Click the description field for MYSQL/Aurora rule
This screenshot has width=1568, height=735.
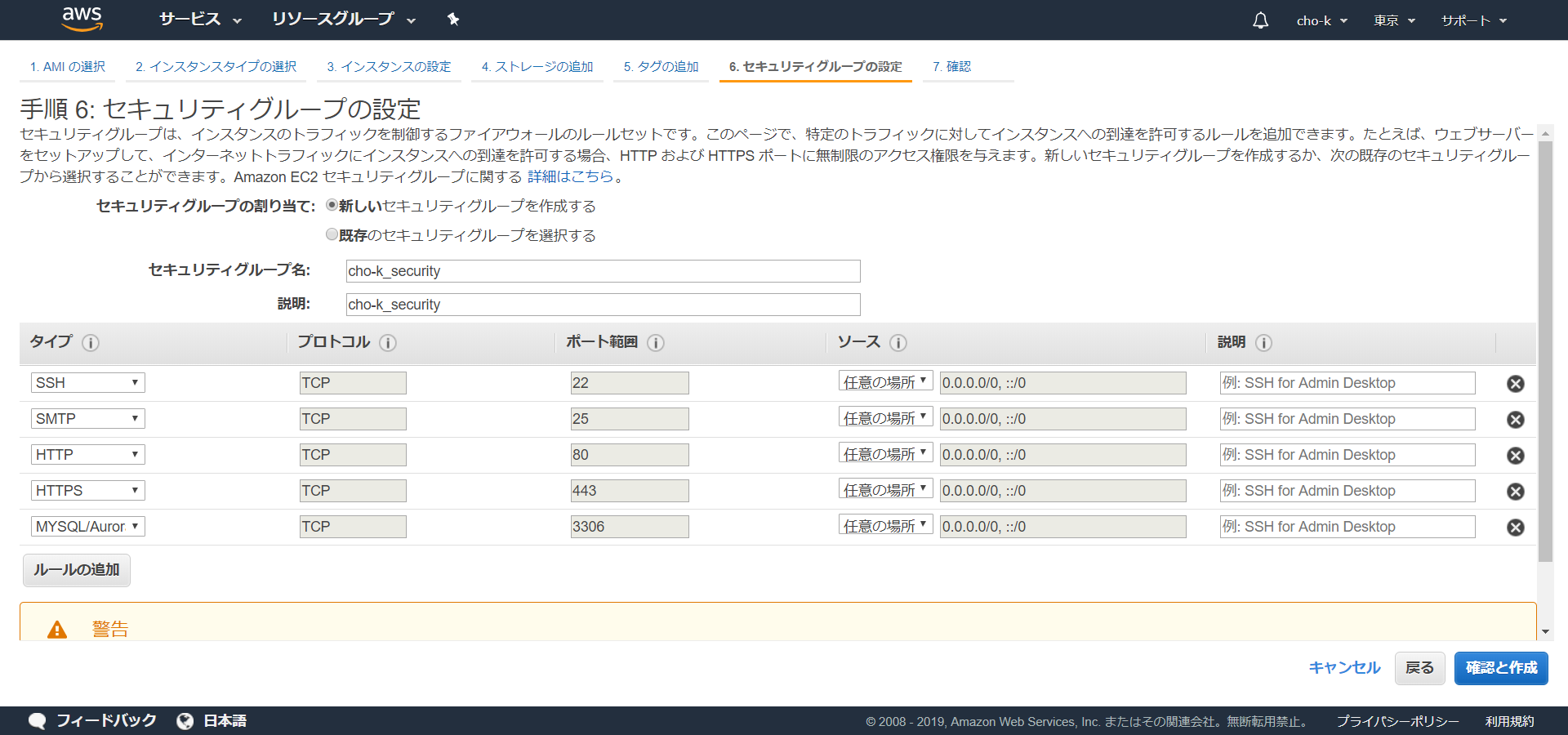click(x=1347, y=527)
